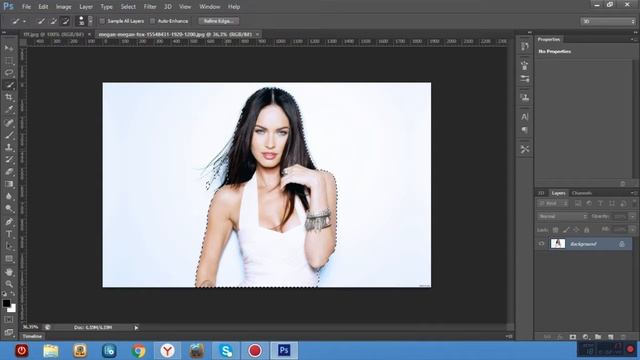Viewport: 640px width, 360px height.
Task: Select the Gradient tool
Action: [x=9, y=184]
